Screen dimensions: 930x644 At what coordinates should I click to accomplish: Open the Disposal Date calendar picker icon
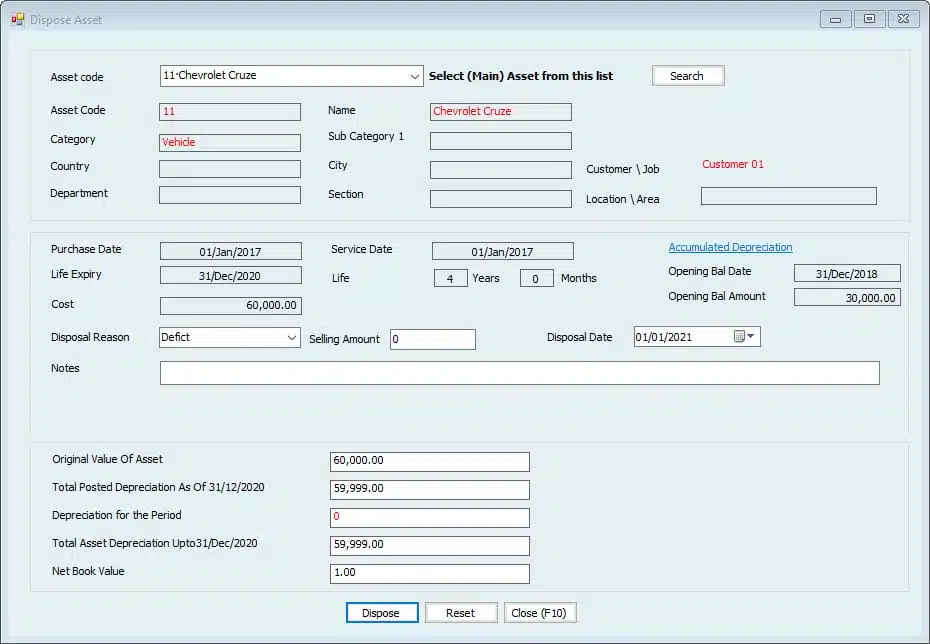point(744,336)
